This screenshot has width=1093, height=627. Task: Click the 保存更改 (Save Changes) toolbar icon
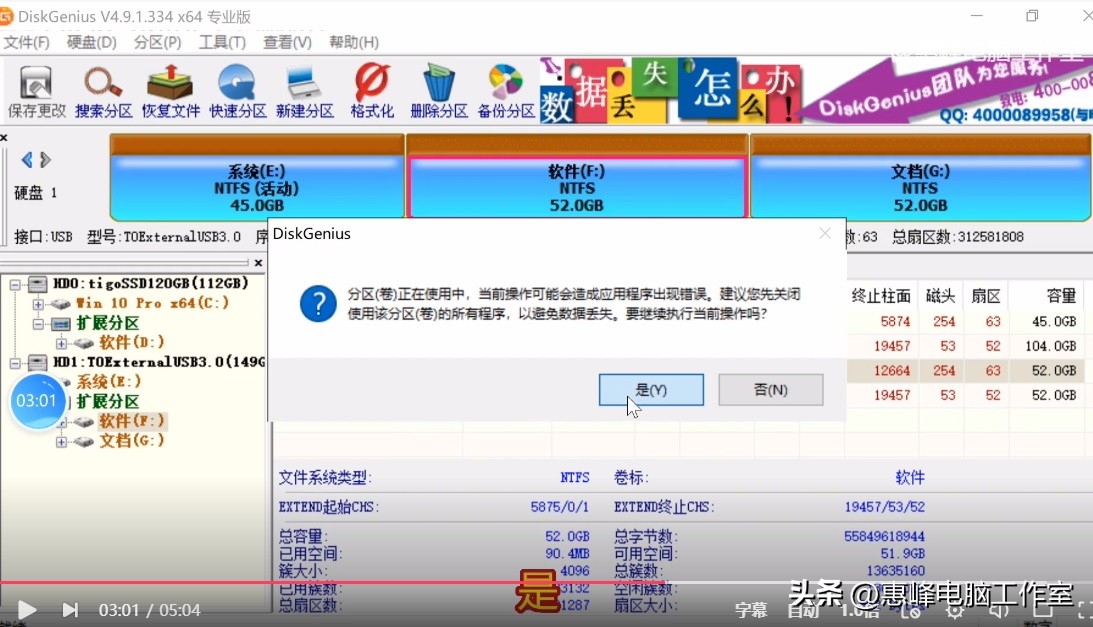pos(36,90)
